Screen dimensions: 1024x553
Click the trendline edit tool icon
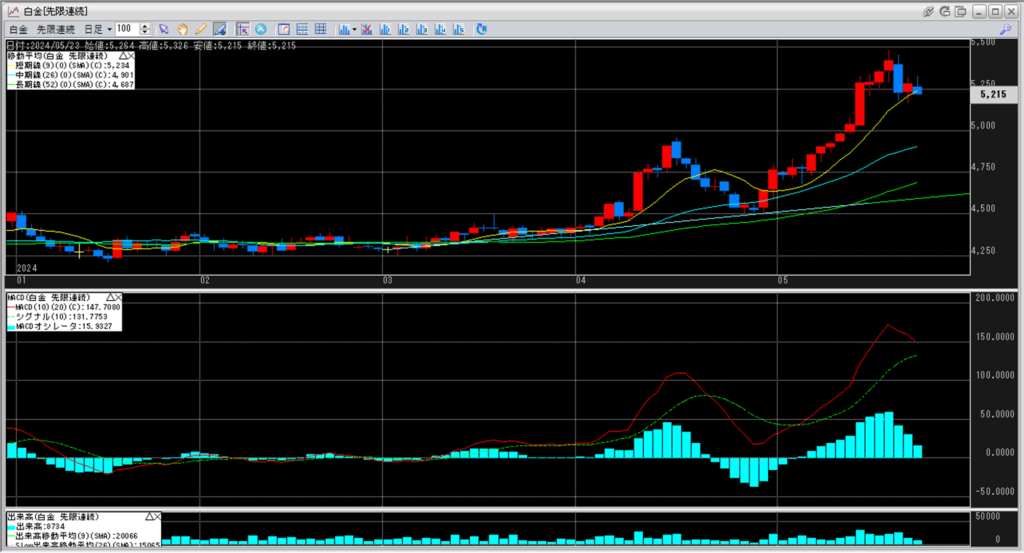point(219,29)
